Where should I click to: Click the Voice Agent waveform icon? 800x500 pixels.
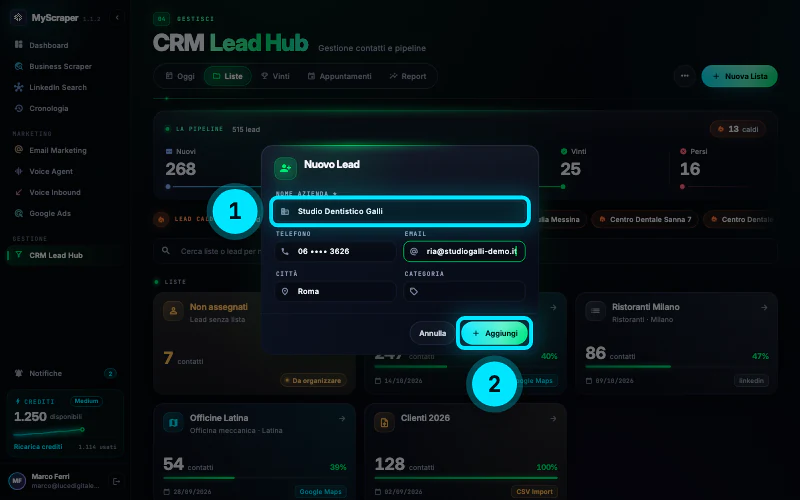19,171
